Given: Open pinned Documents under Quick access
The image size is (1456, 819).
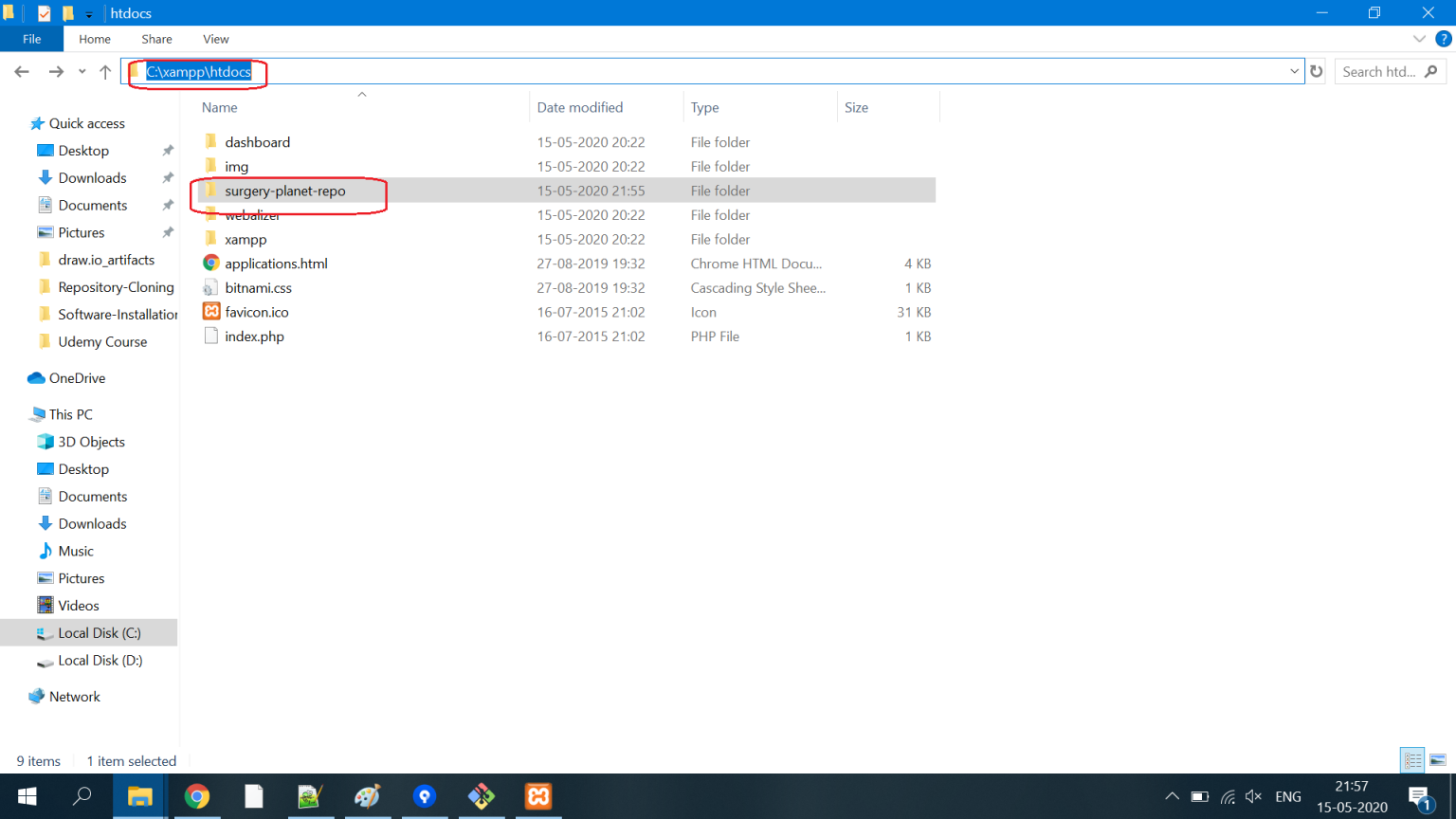Looking at the screenshot, I should pos(92,206).
